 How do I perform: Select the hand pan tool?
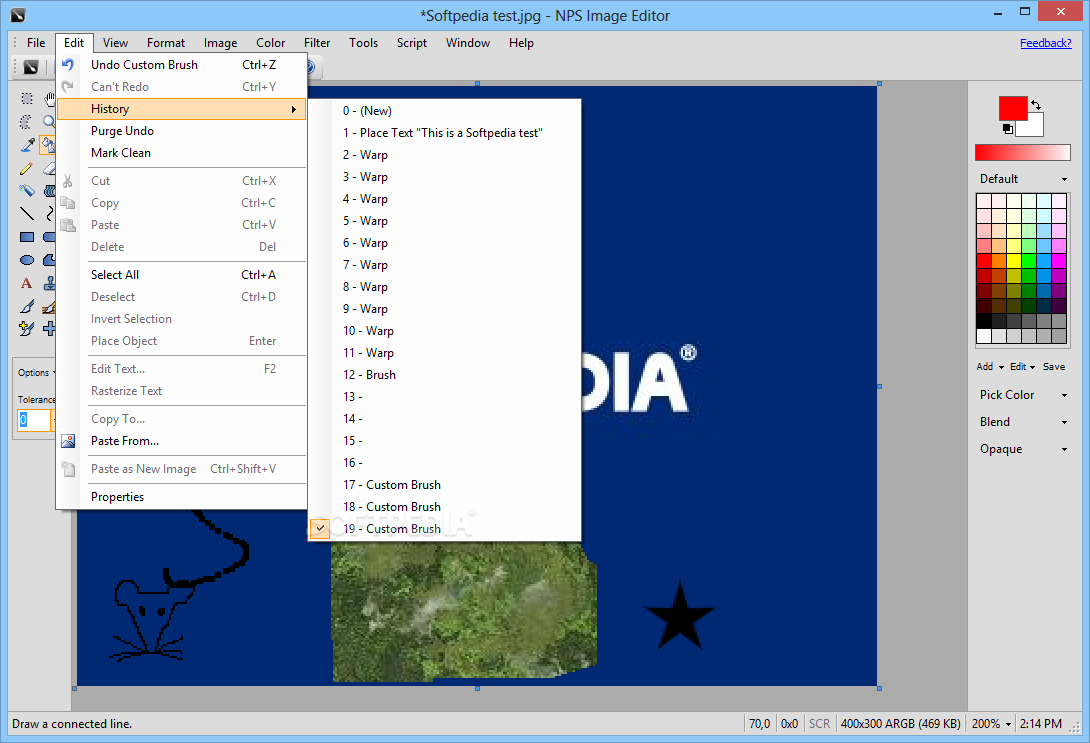pyautogui.click(x=49, y=99)
